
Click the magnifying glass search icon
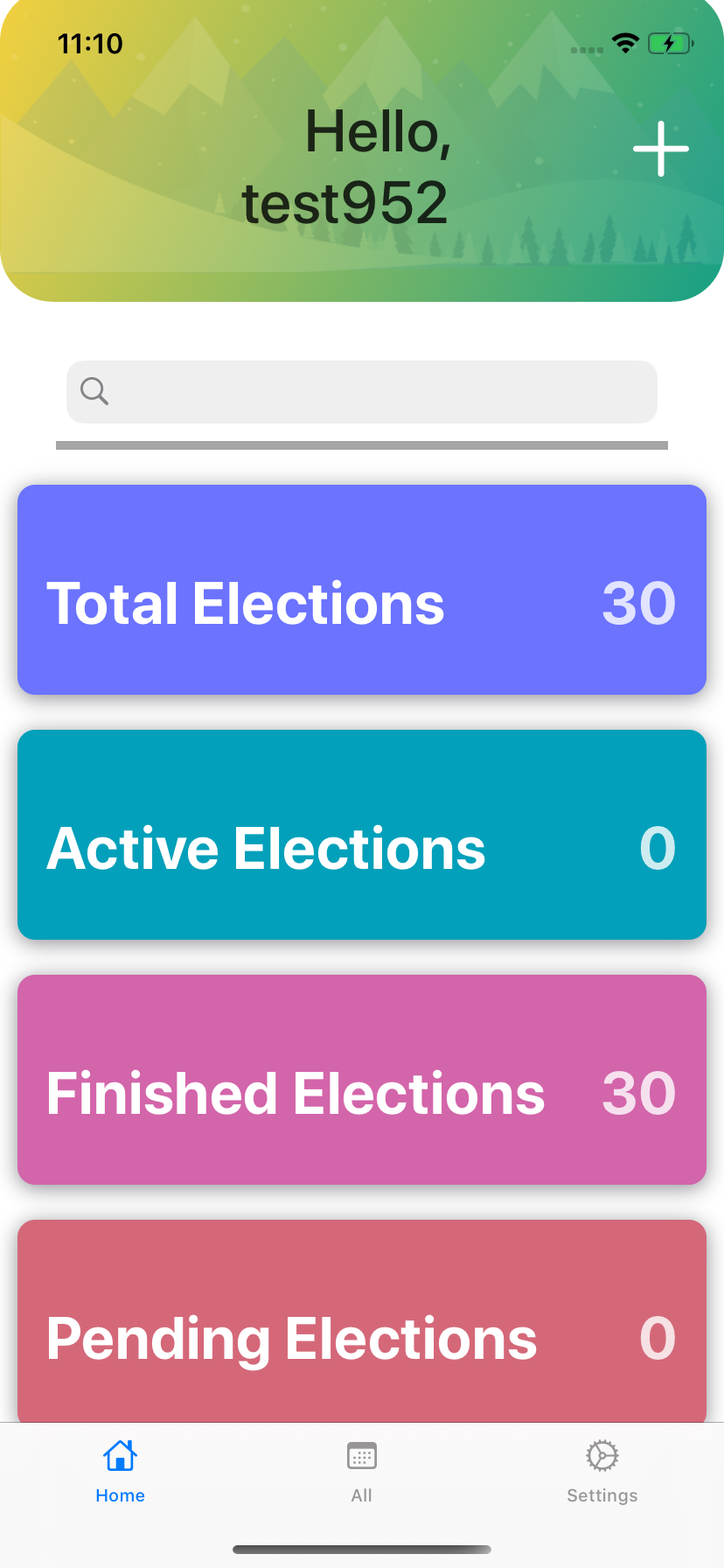click(x=94, y=391)
